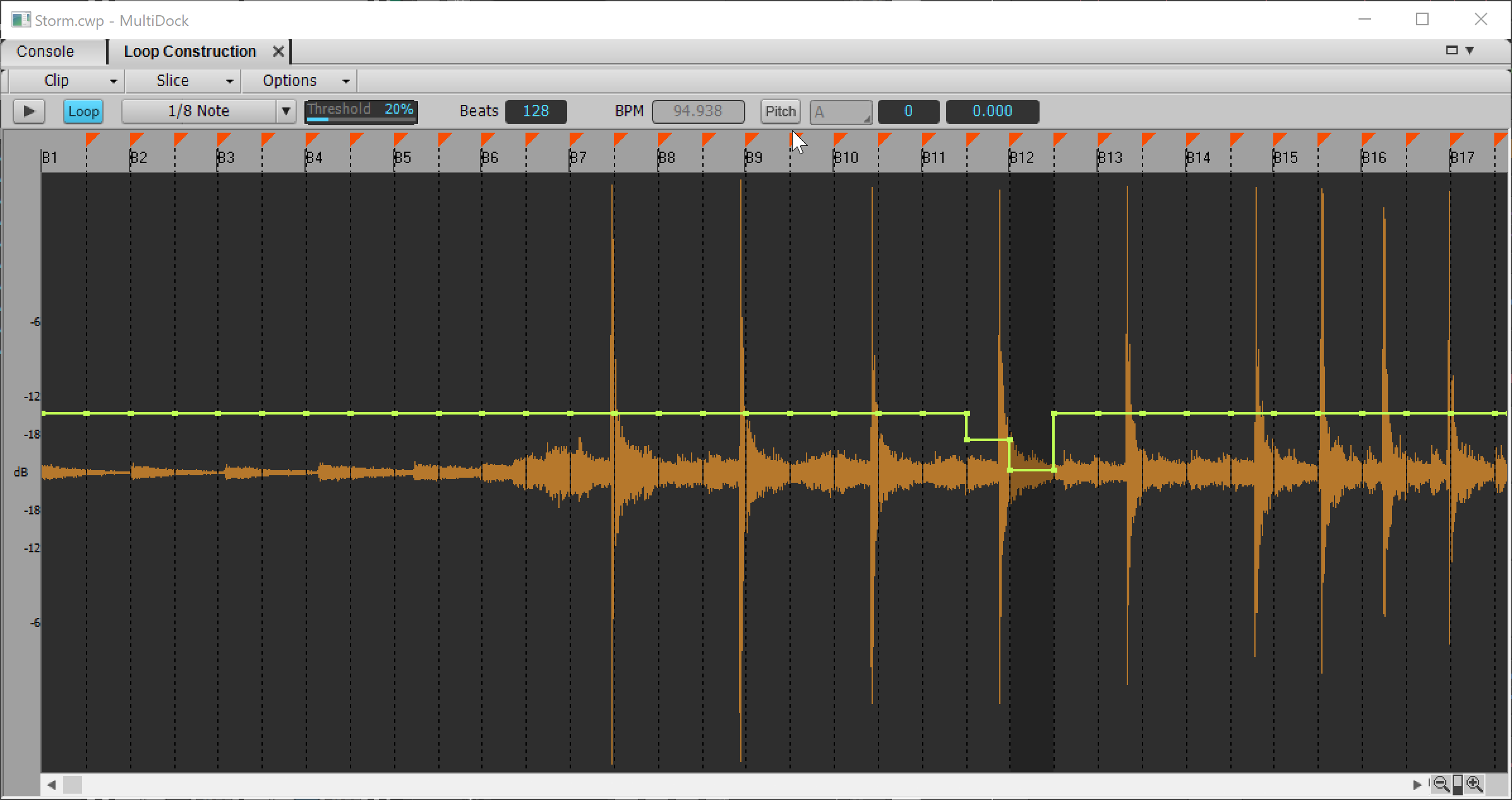Open the 1/8 Note slice resolution dropdown
The image size is (1512, 800).
[x=285, y=111]
